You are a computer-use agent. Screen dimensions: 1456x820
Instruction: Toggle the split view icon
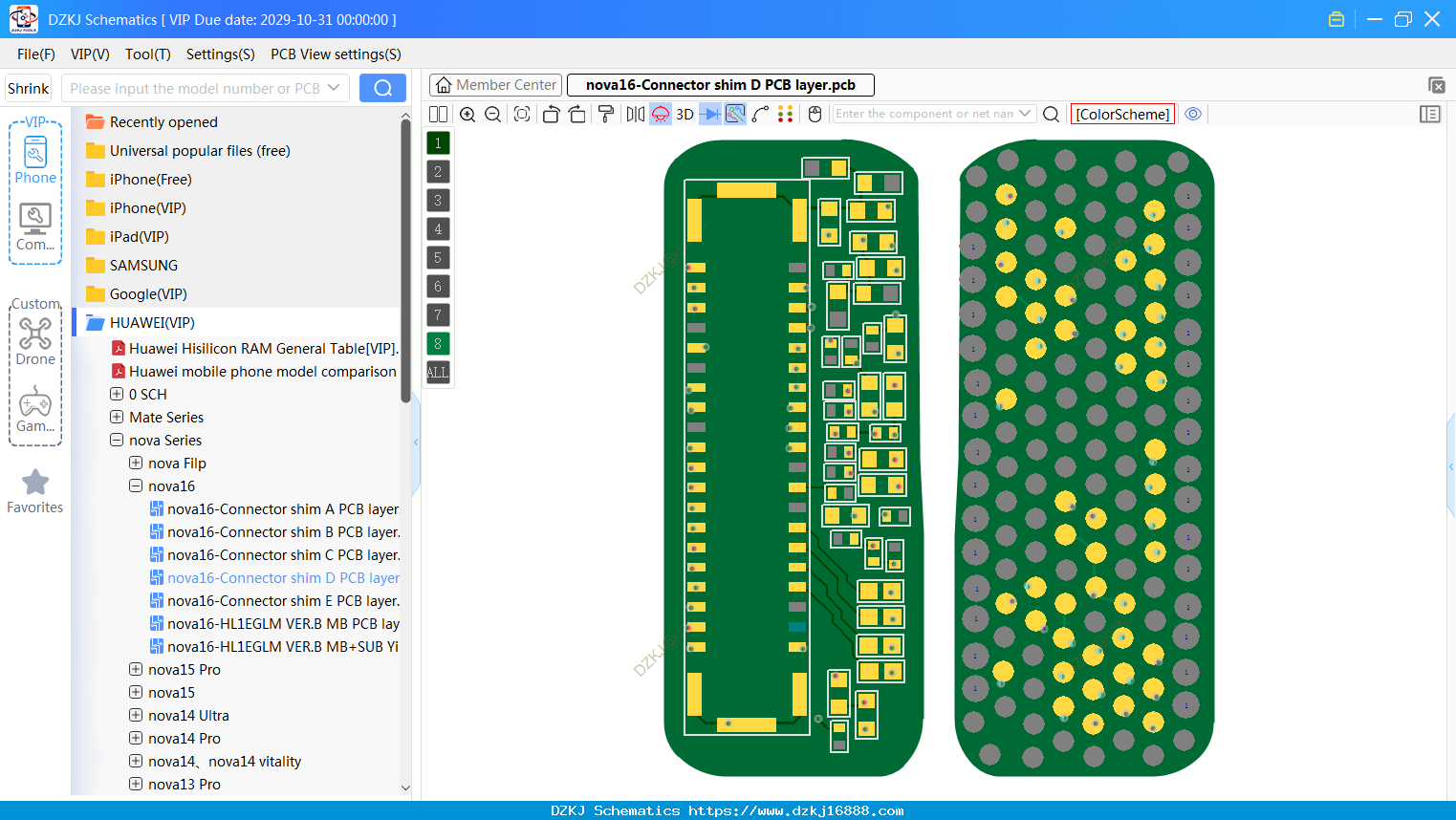[x=438, y=114]
